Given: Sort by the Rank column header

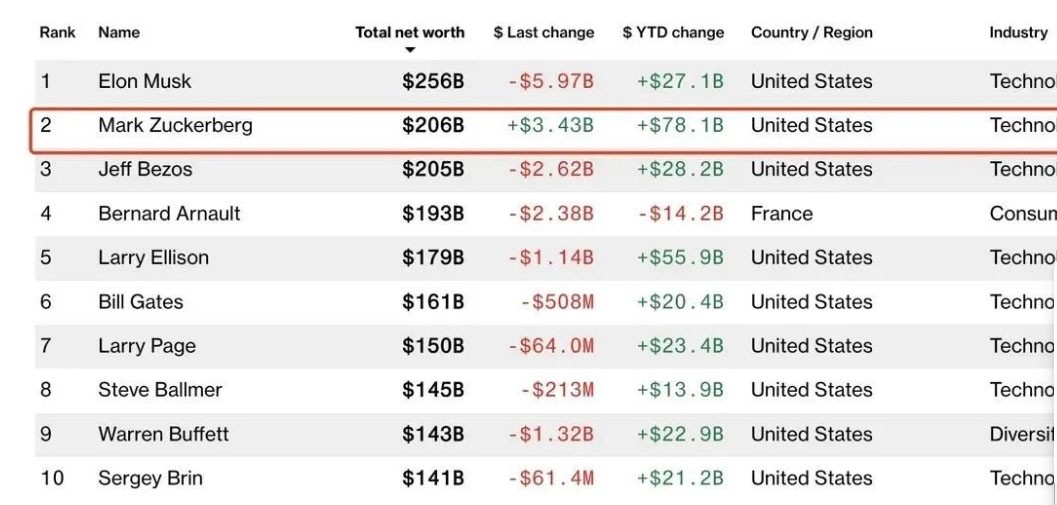Looking at the screenshot, I should (x=57, y=32).
